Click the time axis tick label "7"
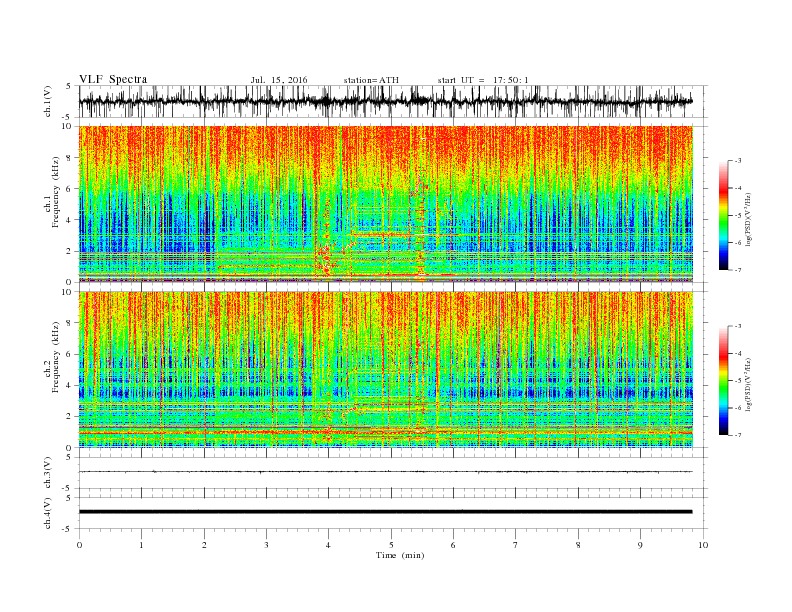 516,545
